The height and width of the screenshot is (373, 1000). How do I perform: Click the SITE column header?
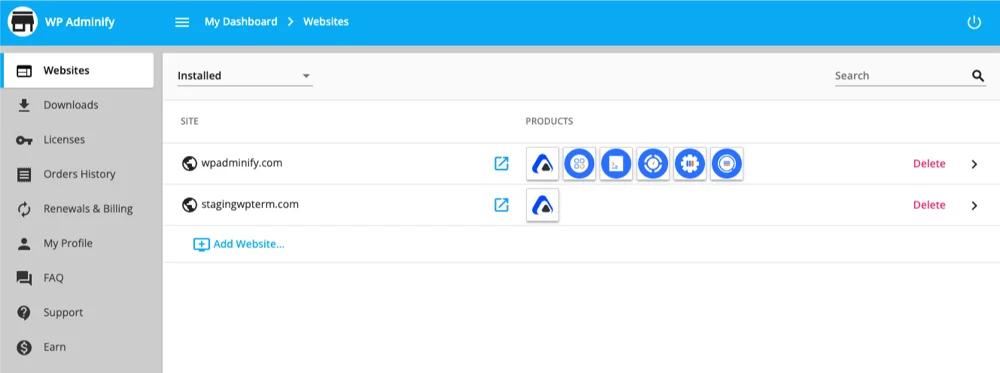tap(189, 121)
